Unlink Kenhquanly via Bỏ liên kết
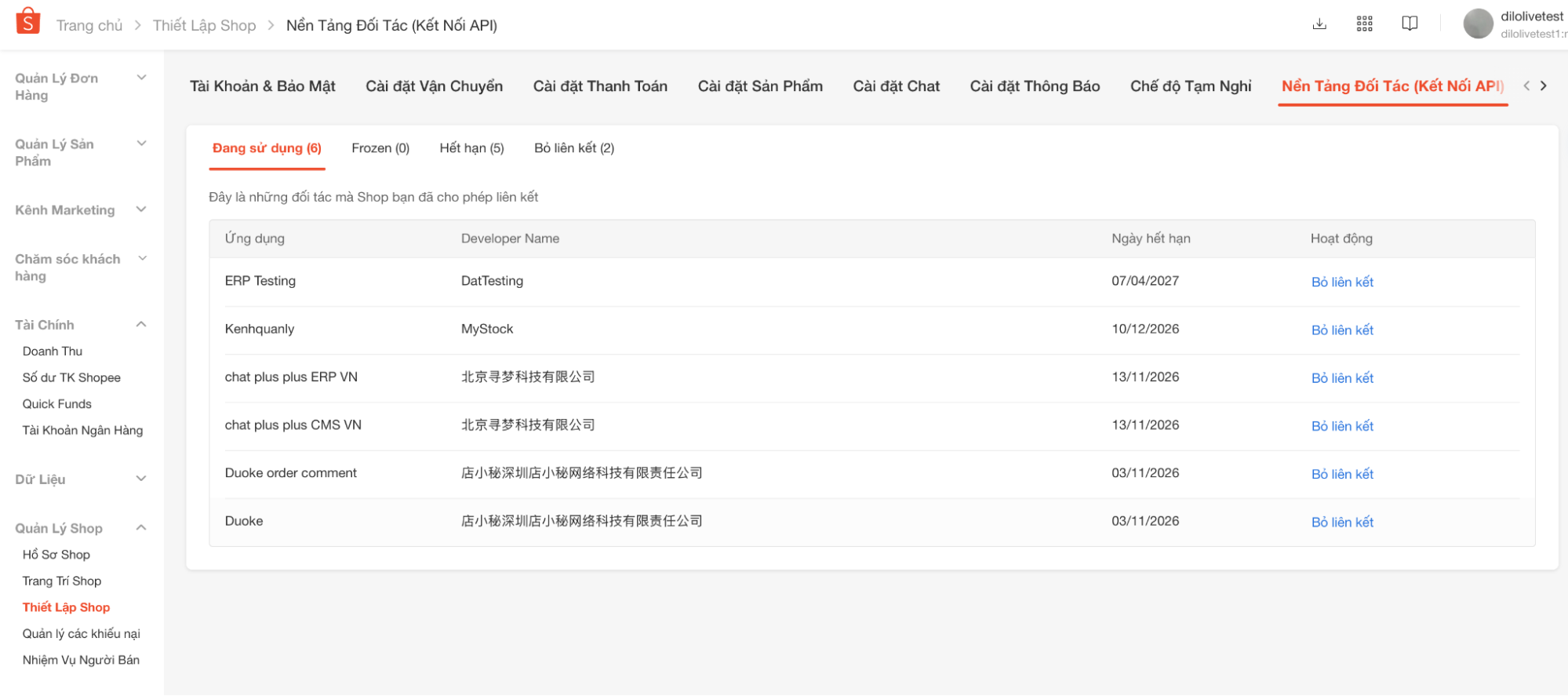 pos(1342,330)
